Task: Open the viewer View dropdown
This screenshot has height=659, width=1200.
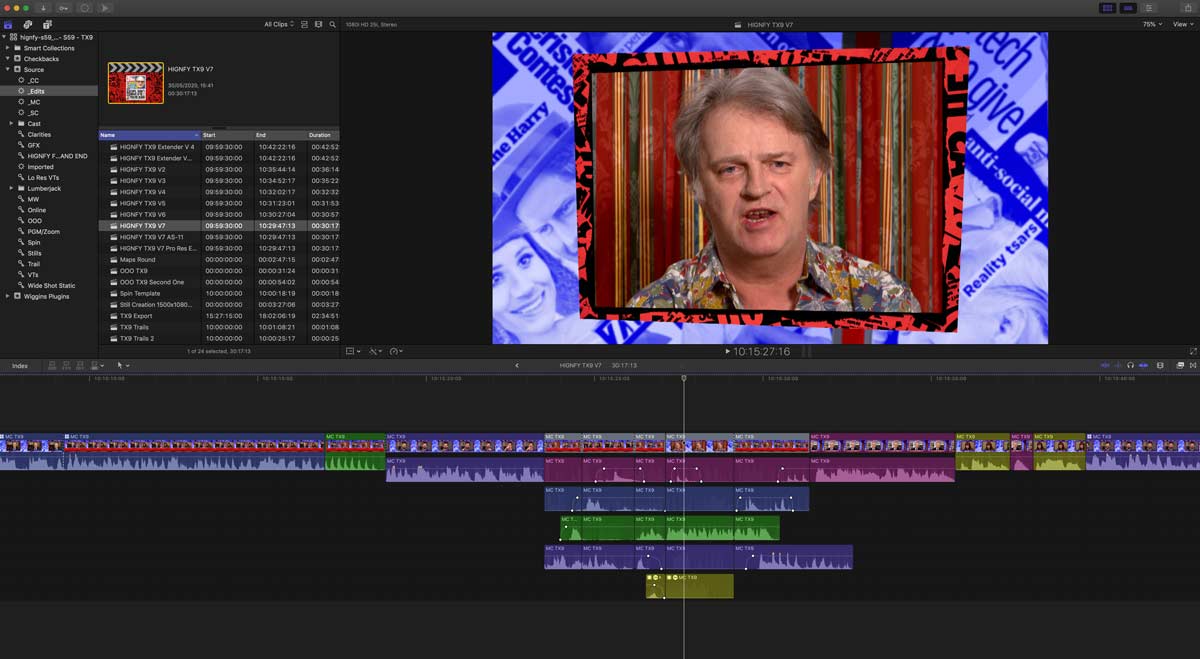Action: point(1182,24)
